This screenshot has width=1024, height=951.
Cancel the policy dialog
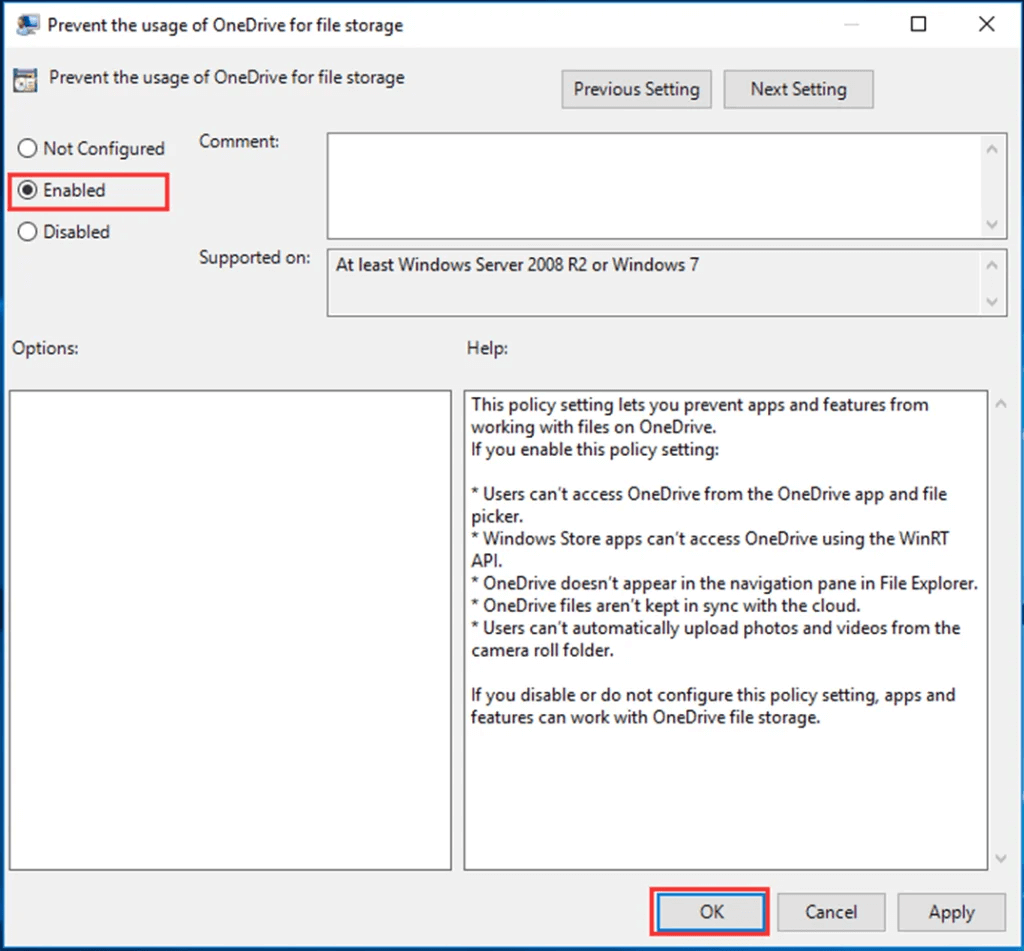[831, 911]
